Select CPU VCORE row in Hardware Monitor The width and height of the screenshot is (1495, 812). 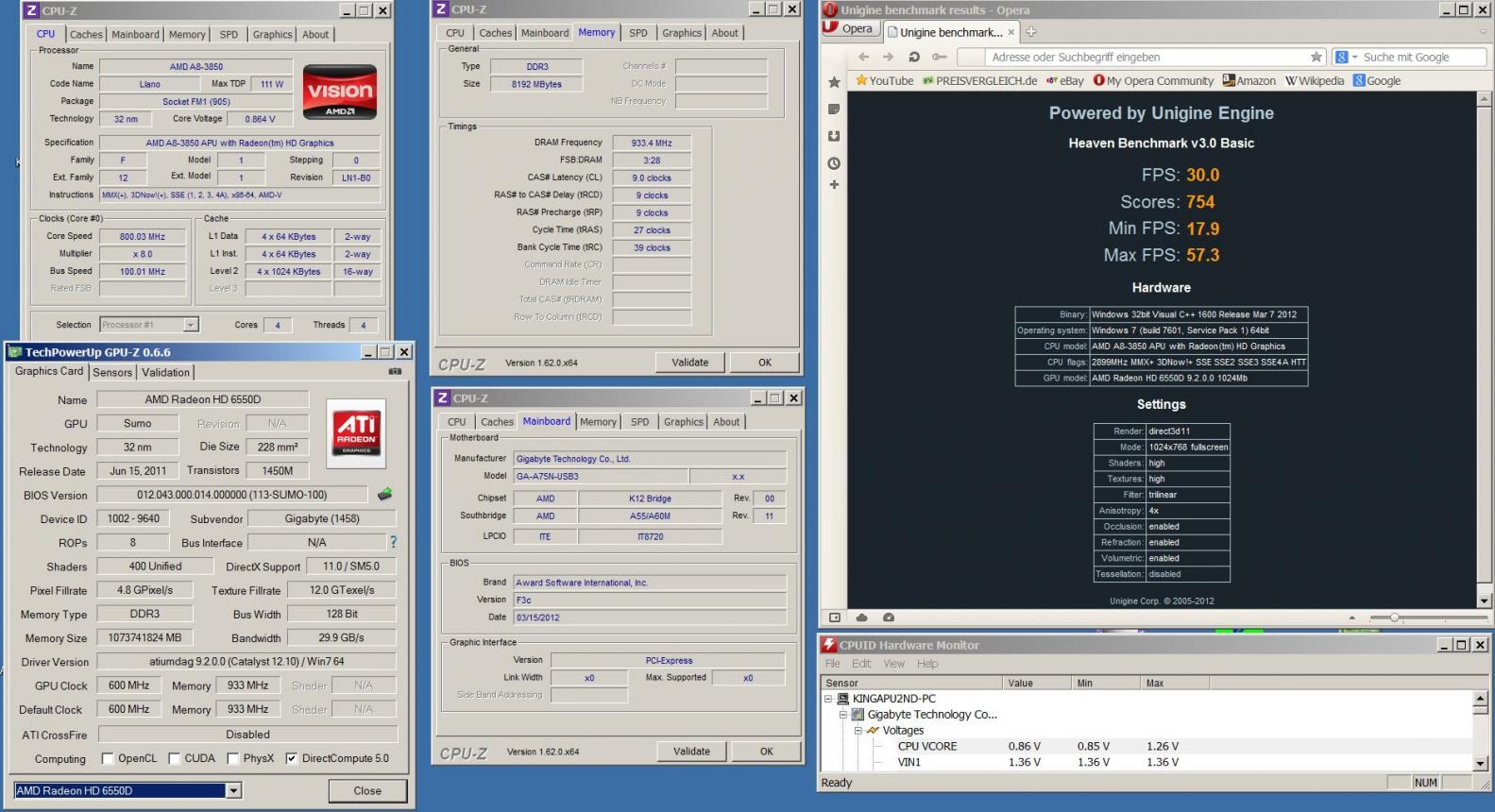point(1147,746)
